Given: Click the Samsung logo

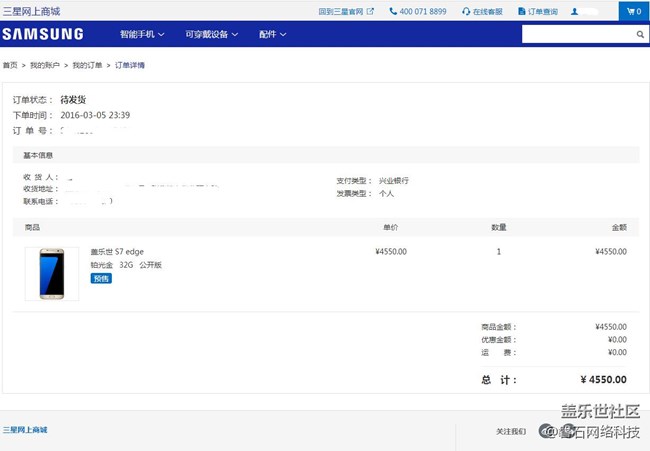Looking at the screenshot, I should [x=43, y=34].
